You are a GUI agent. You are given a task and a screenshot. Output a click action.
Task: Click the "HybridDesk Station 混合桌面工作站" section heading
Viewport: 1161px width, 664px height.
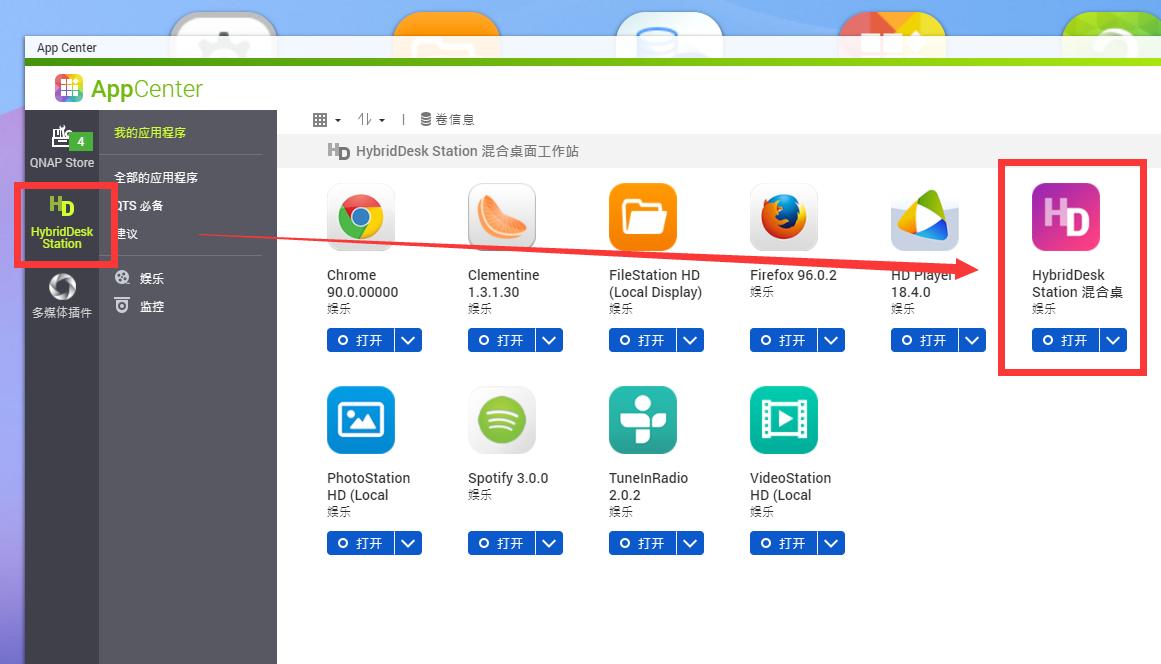467,151
